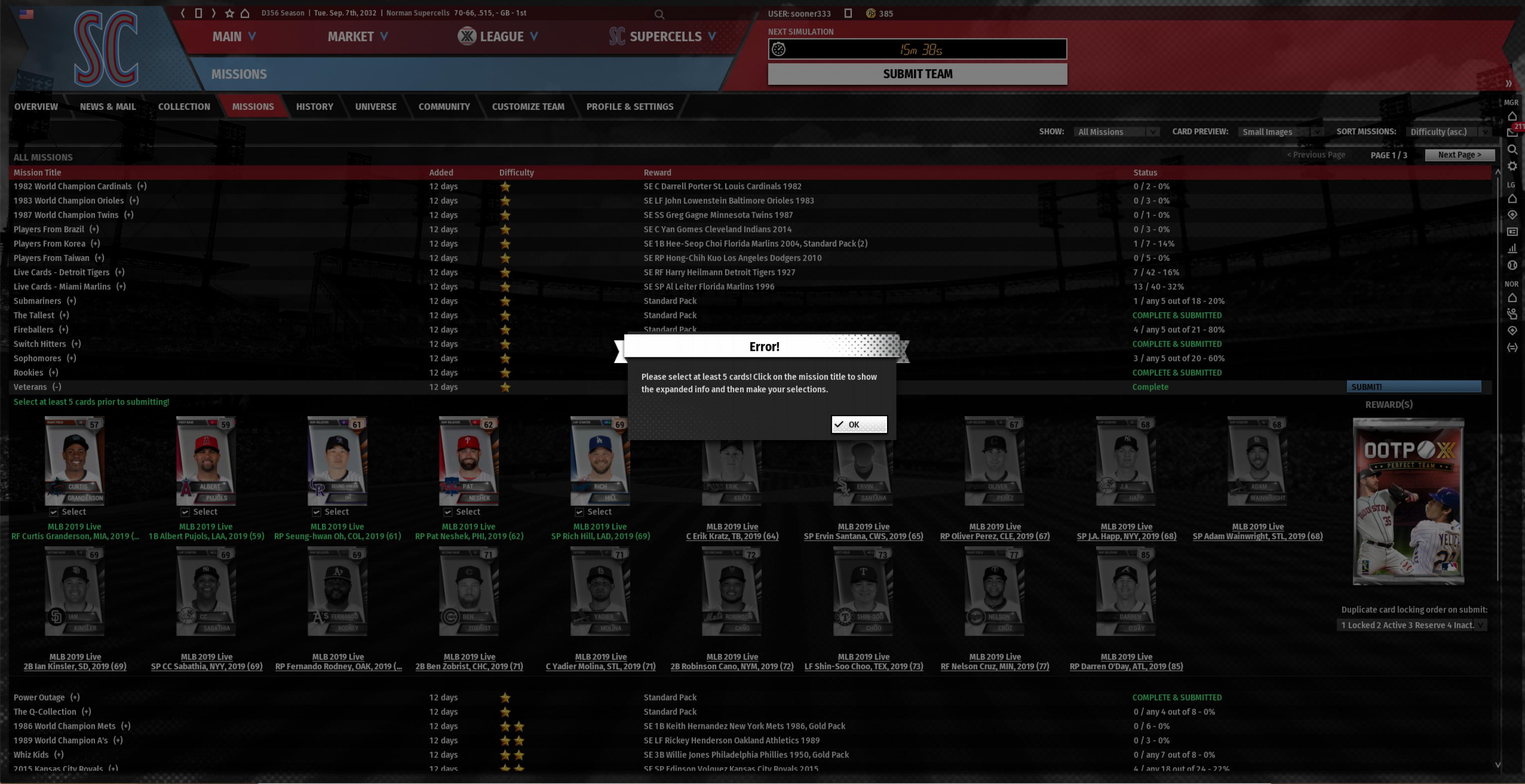This screenshot has width=1525, height=784.
Task: Click the Perfect Points coin icon
Action: [870, 13]
